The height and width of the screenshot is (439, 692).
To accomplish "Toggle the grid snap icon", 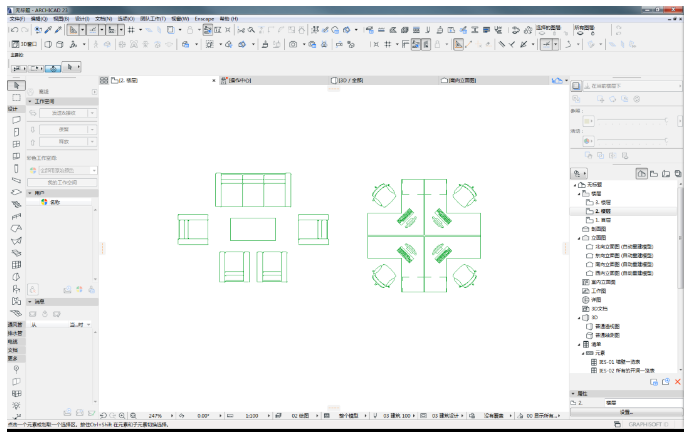I will [x=131, y=30].
